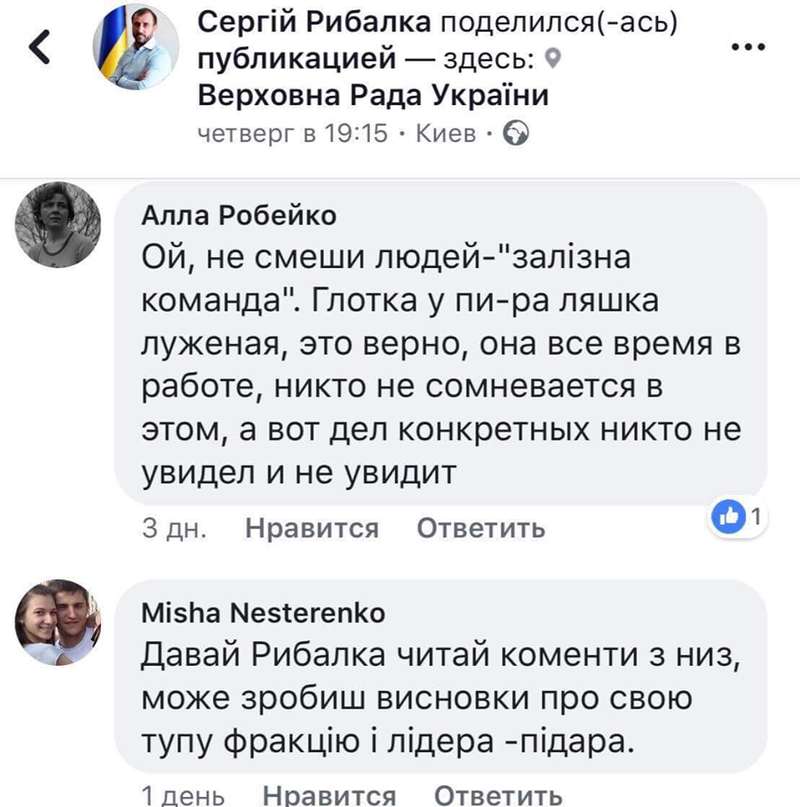Reply to Алла Робейко's comment via Ответить
Screen dimensions: 800x807
pos(481,528)
